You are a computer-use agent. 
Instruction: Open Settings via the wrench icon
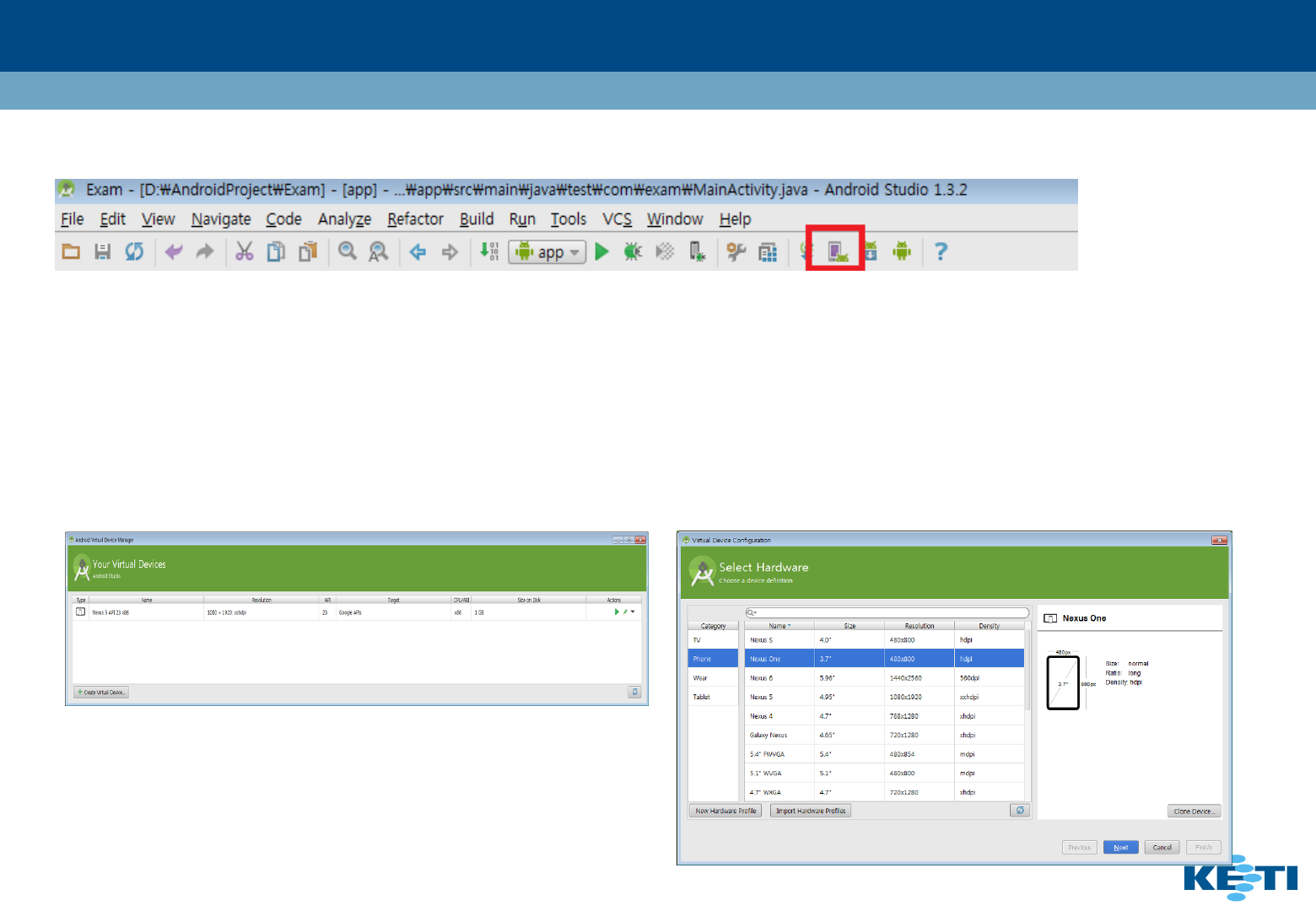(736, 251)
